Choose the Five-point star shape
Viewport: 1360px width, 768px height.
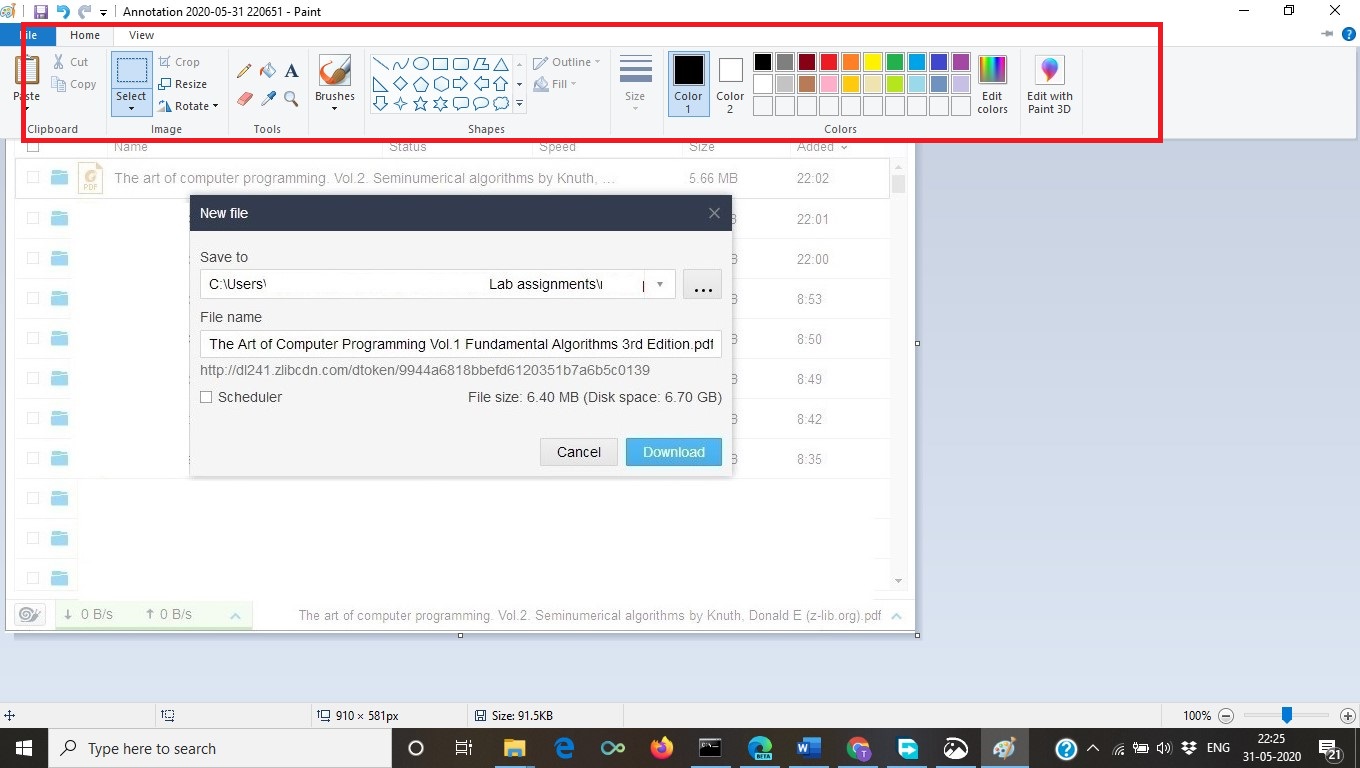coord(421,104)
